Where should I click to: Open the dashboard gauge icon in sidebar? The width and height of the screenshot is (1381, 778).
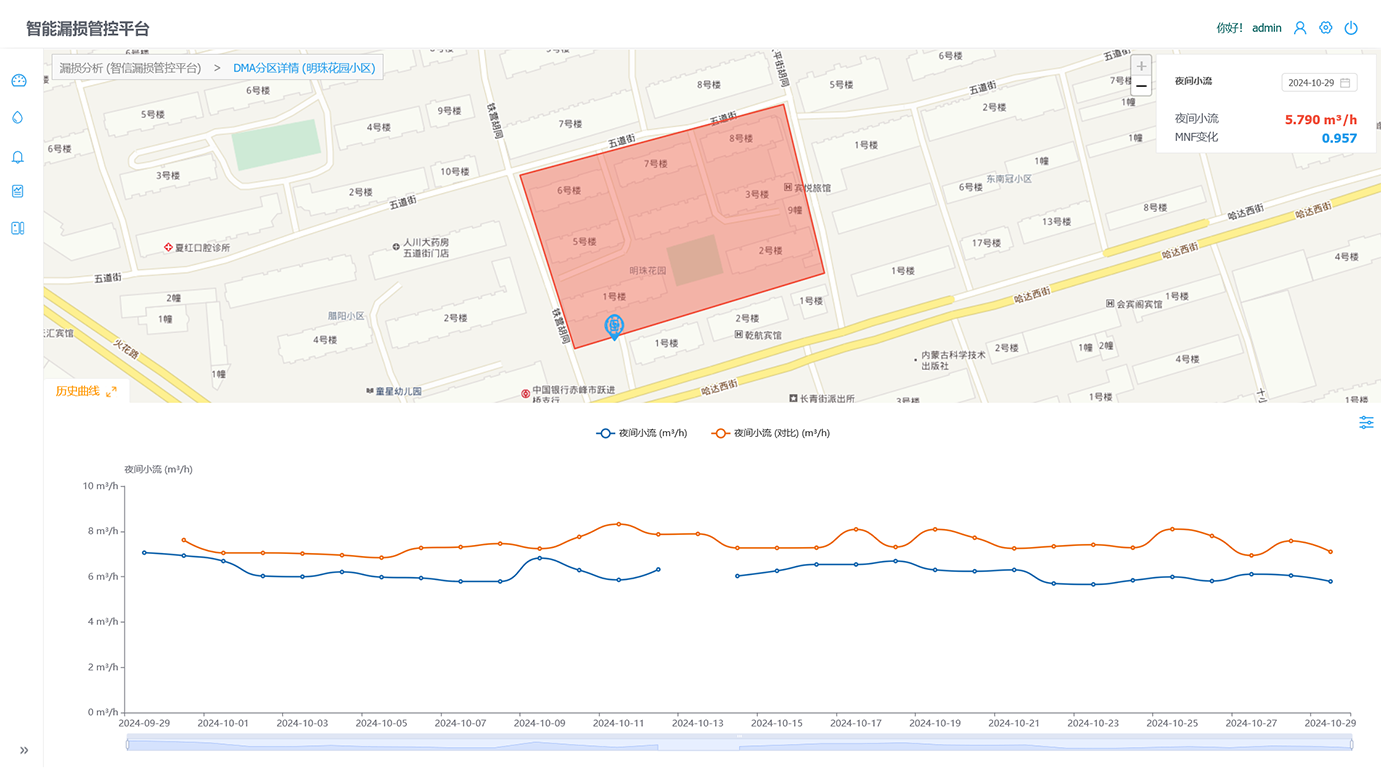coord(18,81)
